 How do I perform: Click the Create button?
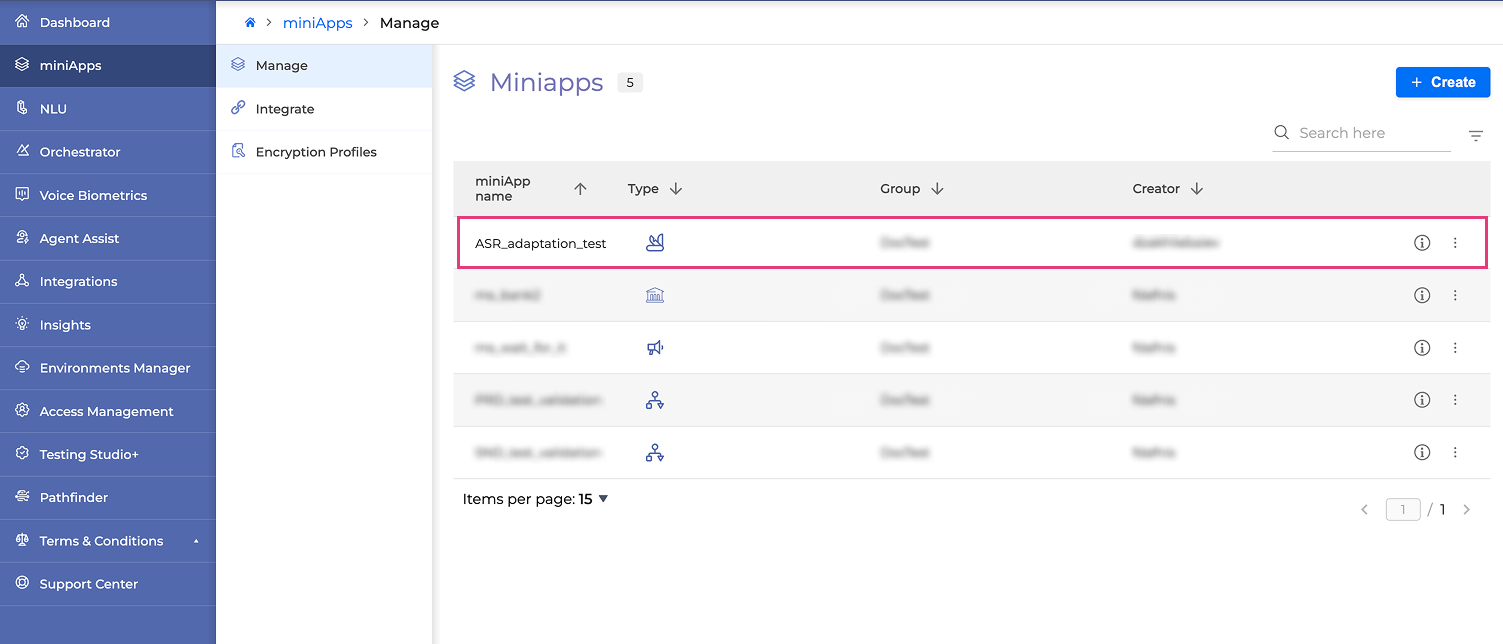coord(1442,82)
